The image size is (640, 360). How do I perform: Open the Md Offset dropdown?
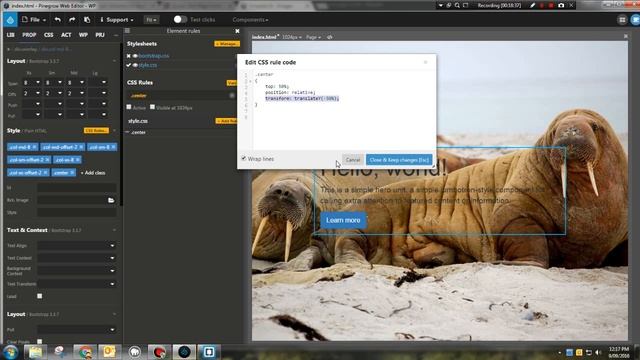click(76, 93)
